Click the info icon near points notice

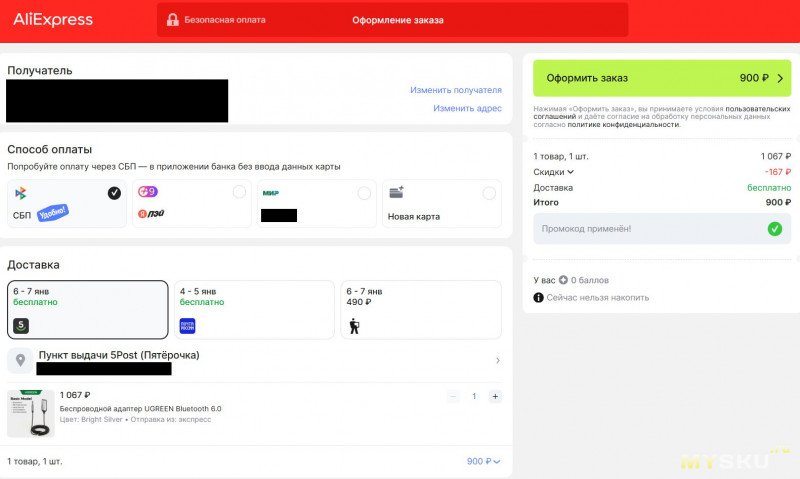pos(539,297)
